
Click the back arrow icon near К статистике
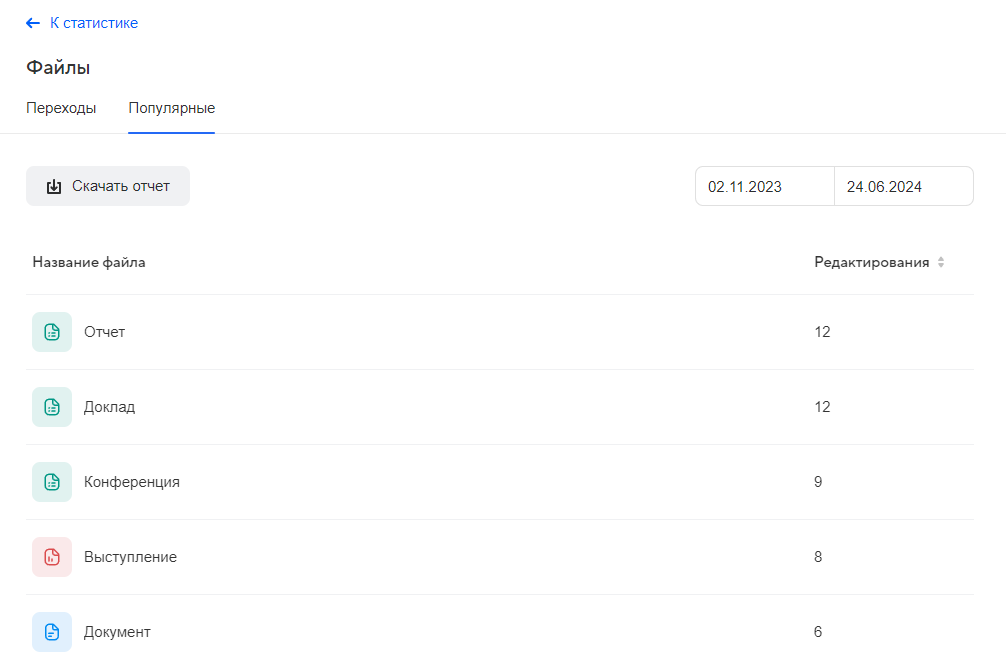coord(33,23)
